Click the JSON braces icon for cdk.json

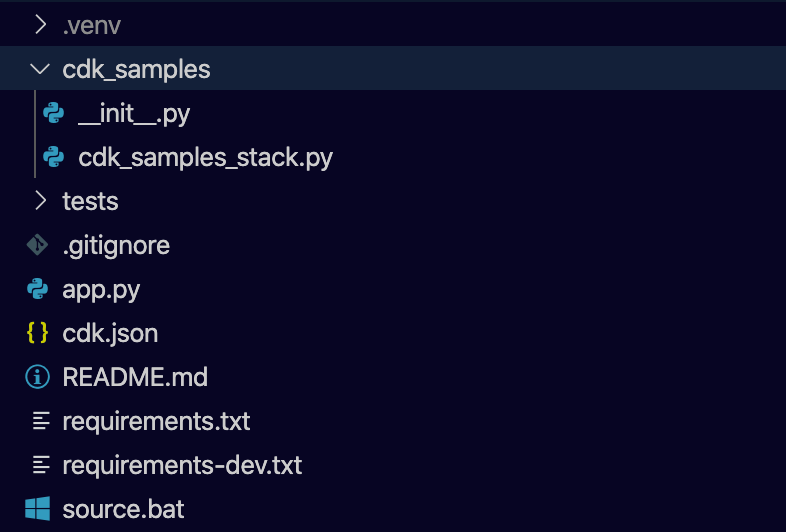38,333
